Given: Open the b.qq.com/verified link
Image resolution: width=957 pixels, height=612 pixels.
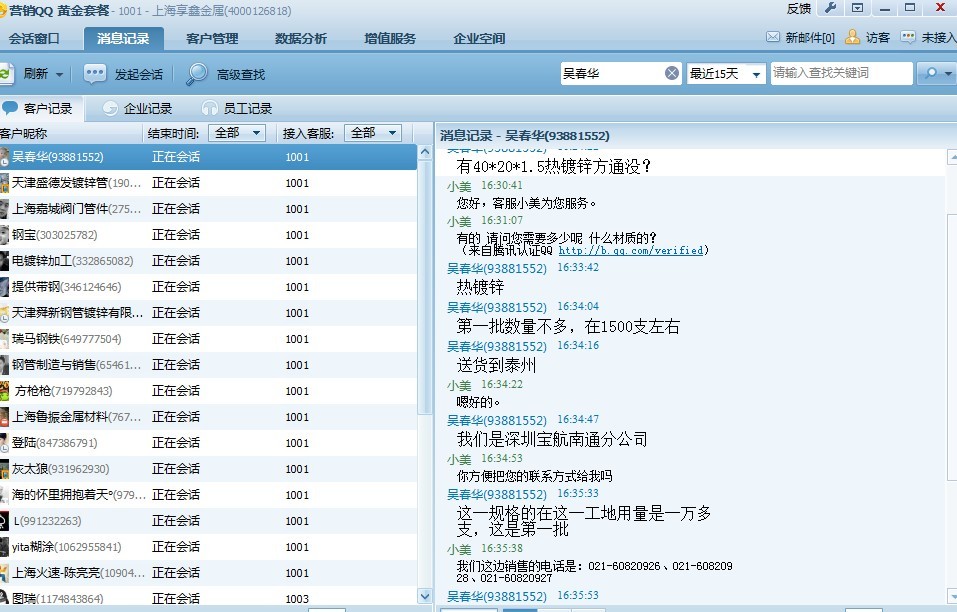Looking at the screenshot, I should coord(630,250).
